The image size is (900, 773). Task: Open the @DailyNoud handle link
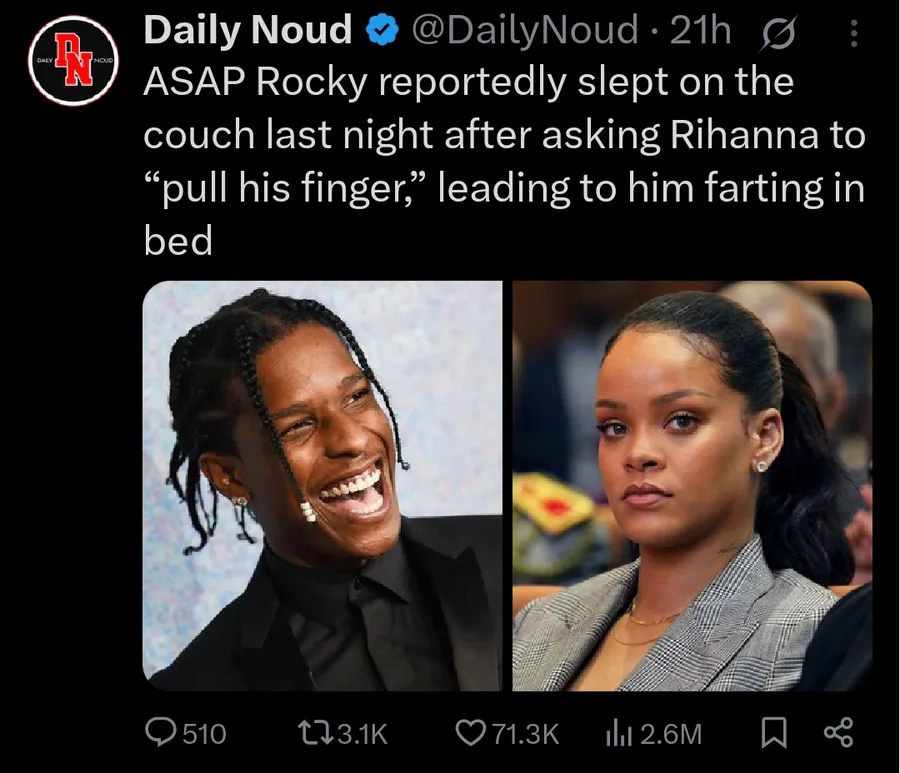point(525,30)
